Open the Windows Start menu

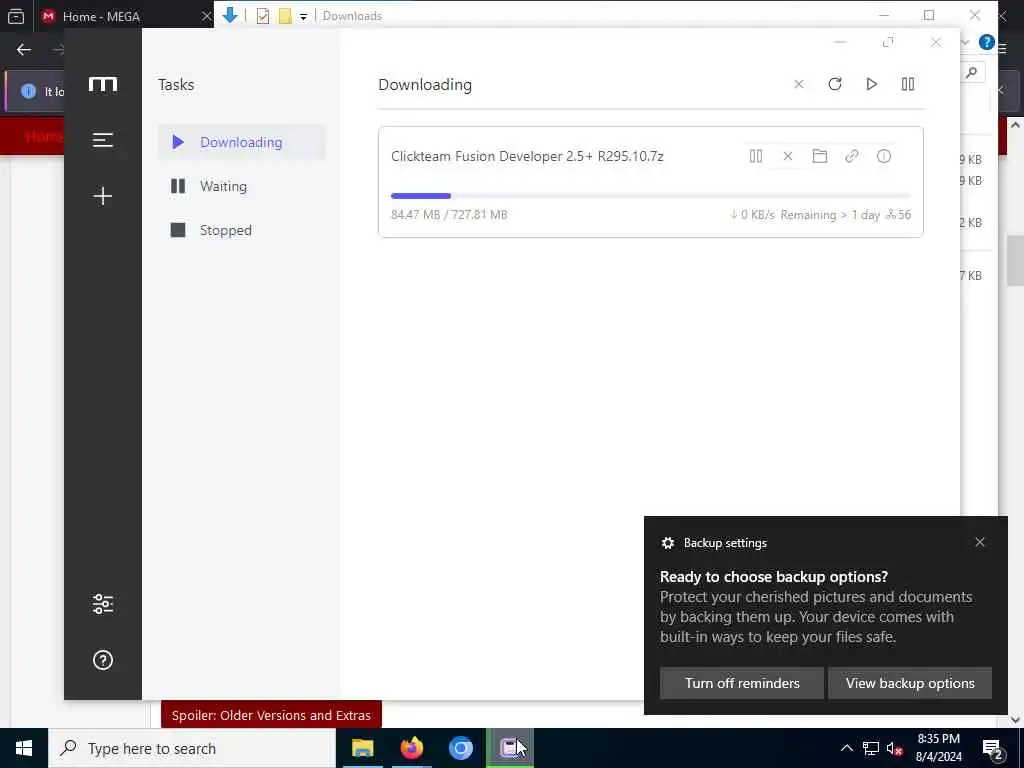pyautogui.click(x=24, y=748)
